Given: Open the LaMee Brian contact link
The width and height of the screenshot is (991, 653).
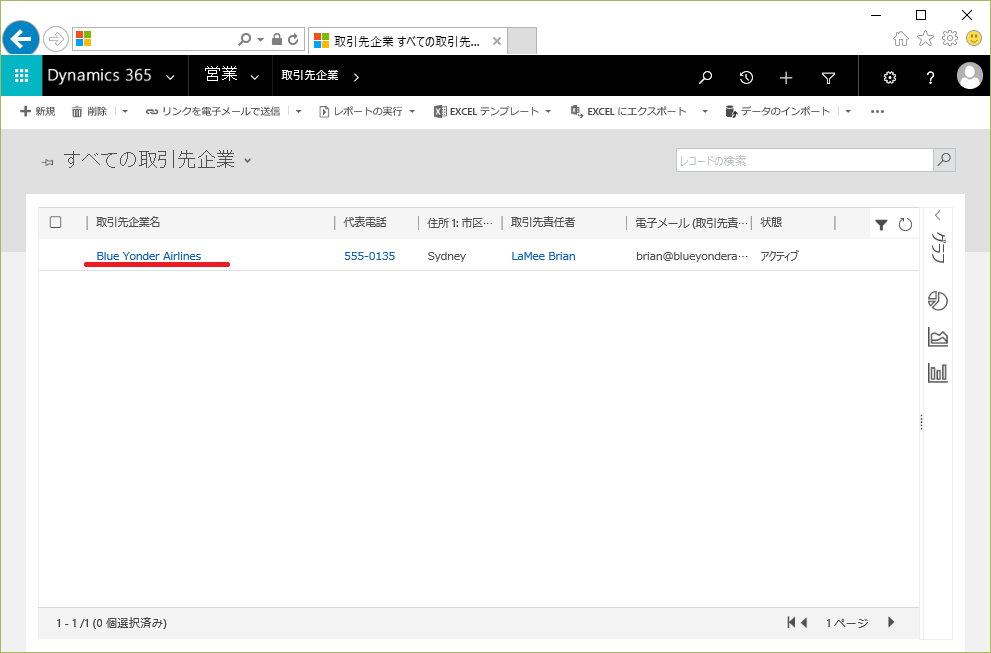Looking at the screenshot, I should pyautogui.click(x=544, y=256).
